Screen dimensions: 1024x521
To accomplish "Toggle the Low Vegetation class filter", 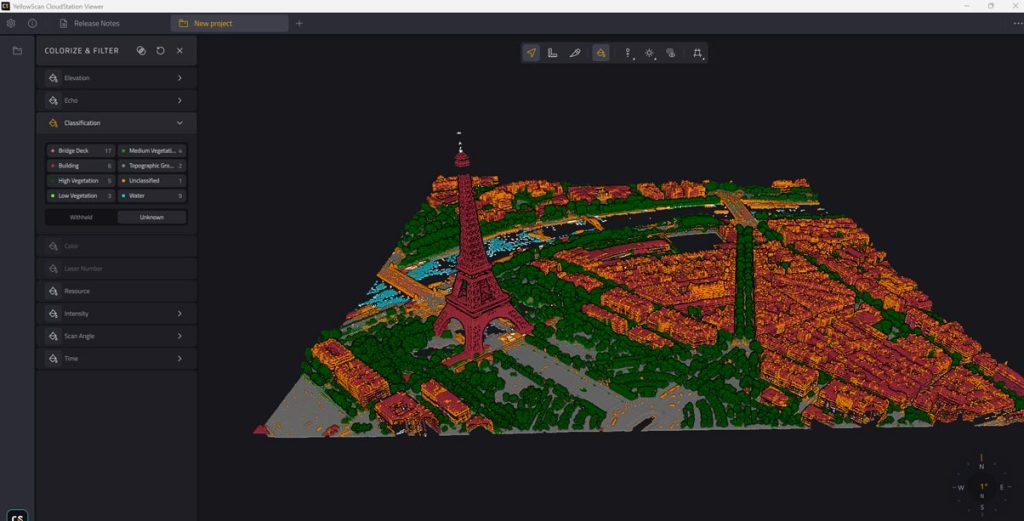I will click(x=80, y=196).
